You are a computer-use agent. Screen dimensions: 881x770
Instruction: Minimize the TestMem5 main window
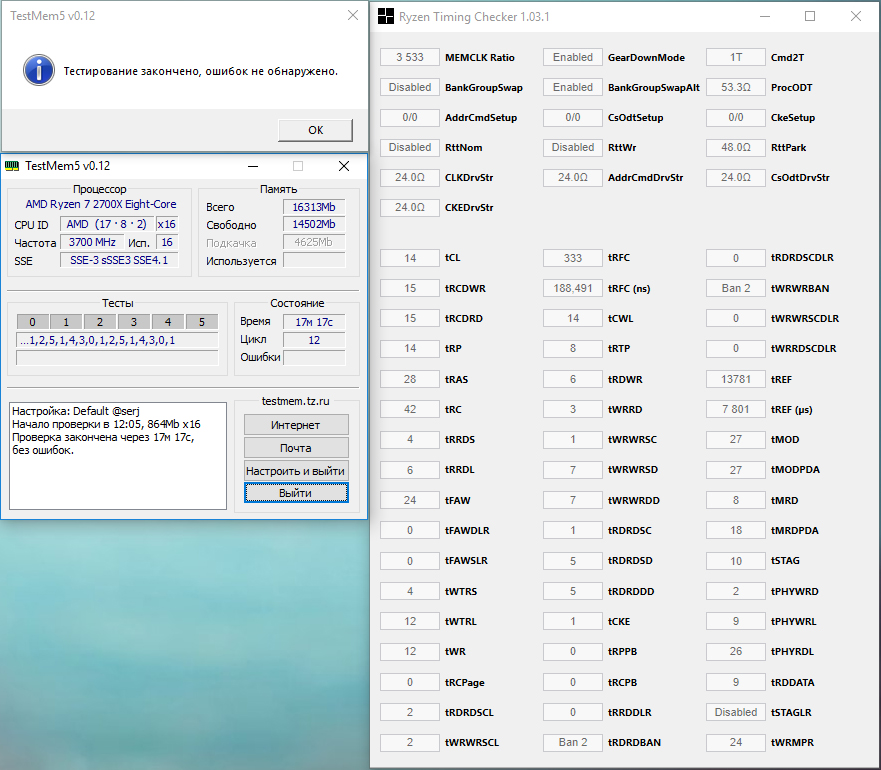[253, 166]
